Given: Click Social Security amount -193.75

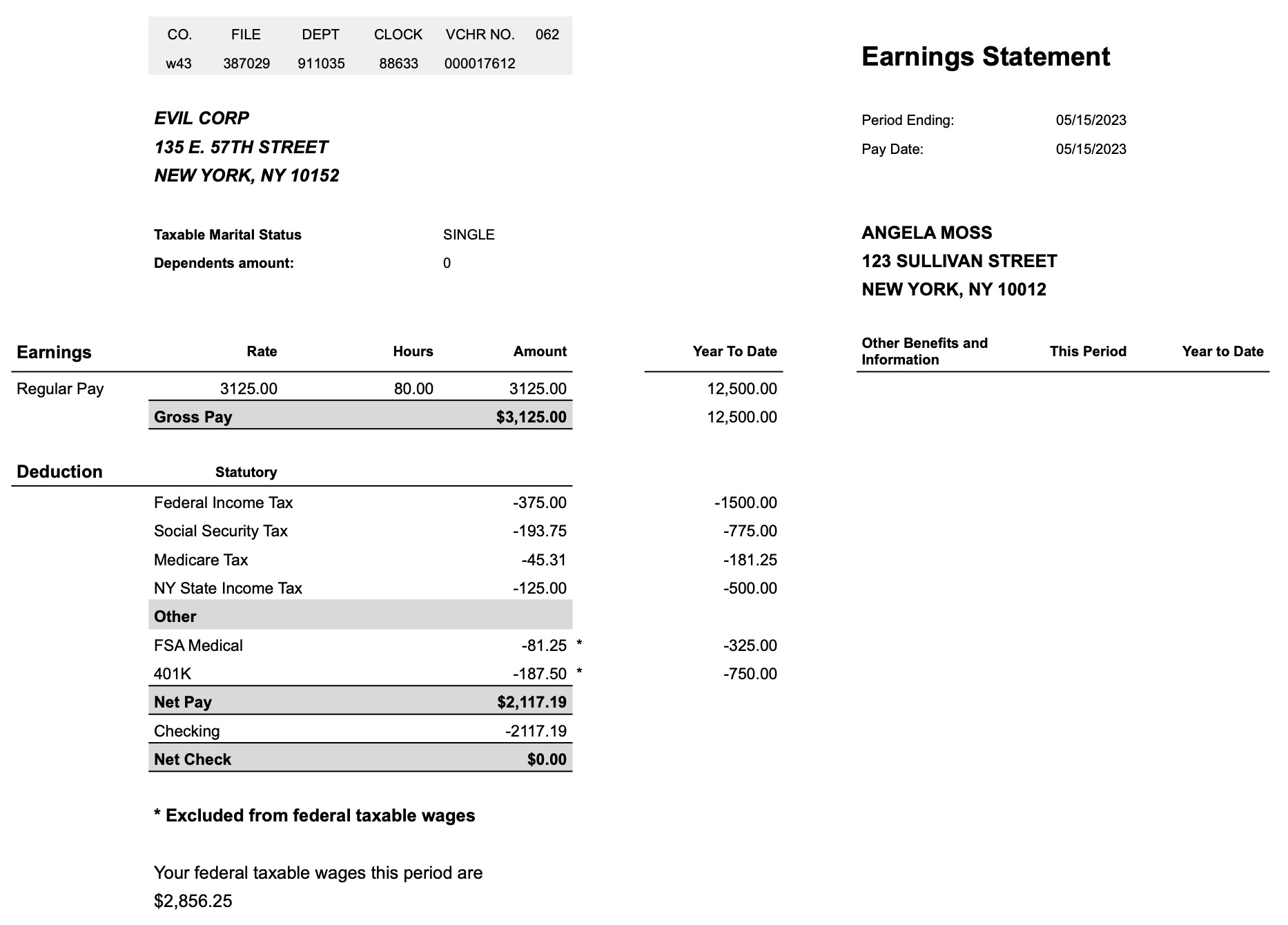Looking at the screenshot, I should [539, 531].
